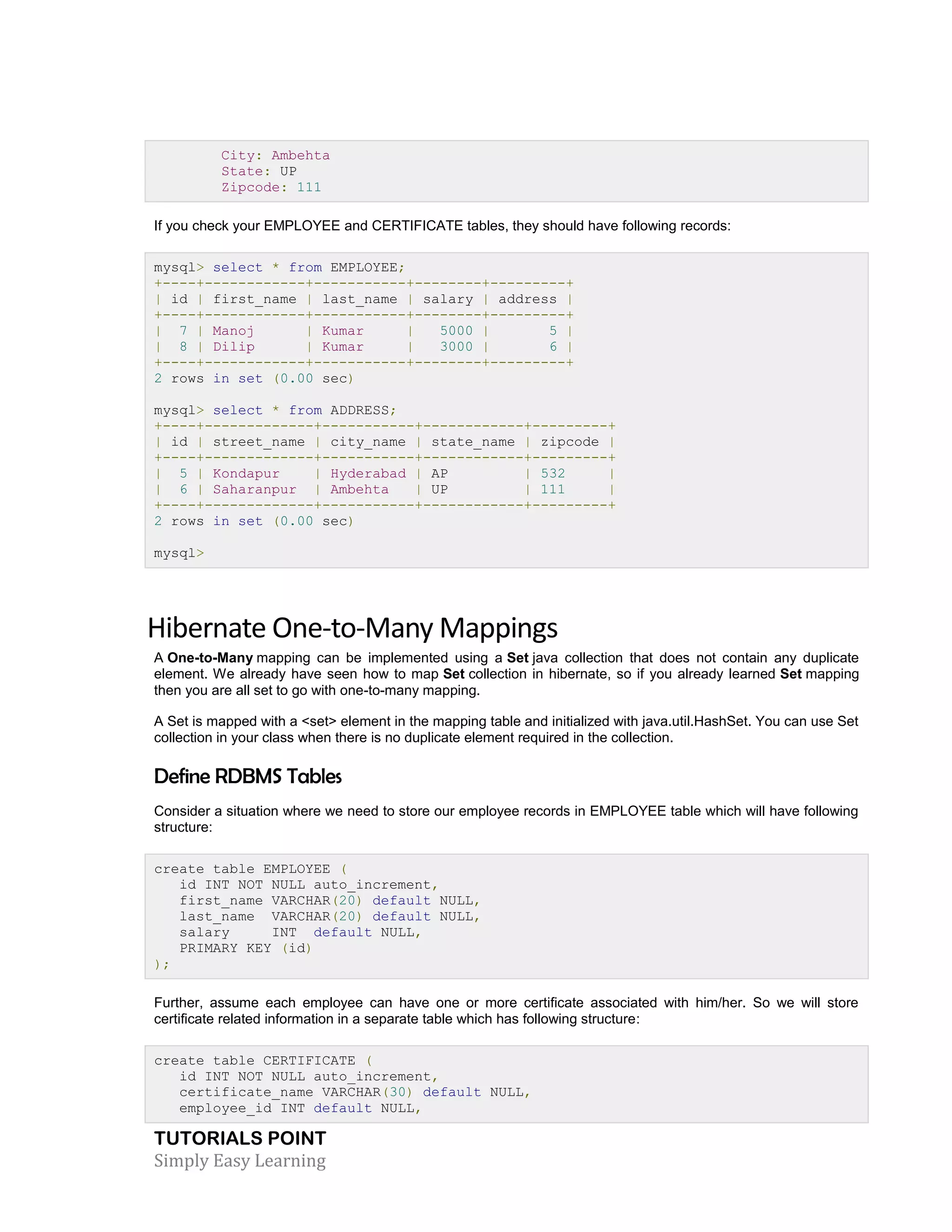This screenshot has height=1232, width=952.
Task: Click the Saharanpur street name cell
Action: (x=254, y=490)
